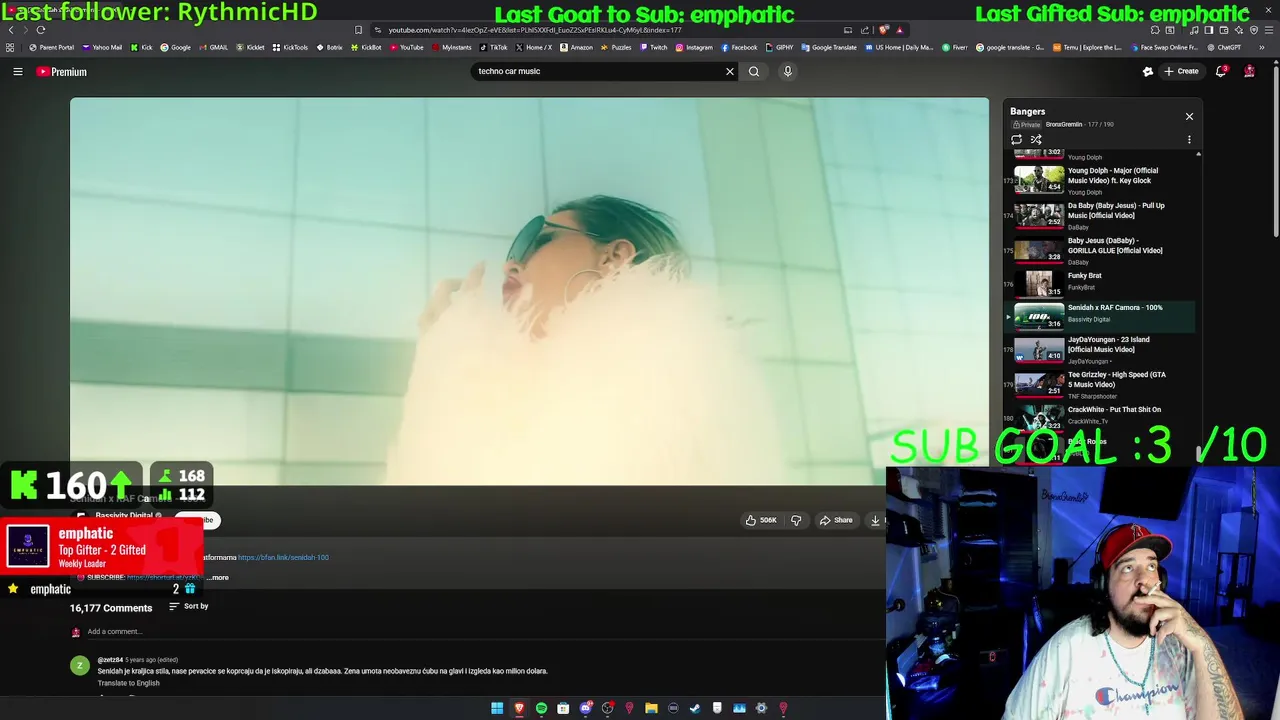Open Bangers playlist three-dot options

click(x=1189, y=139)
